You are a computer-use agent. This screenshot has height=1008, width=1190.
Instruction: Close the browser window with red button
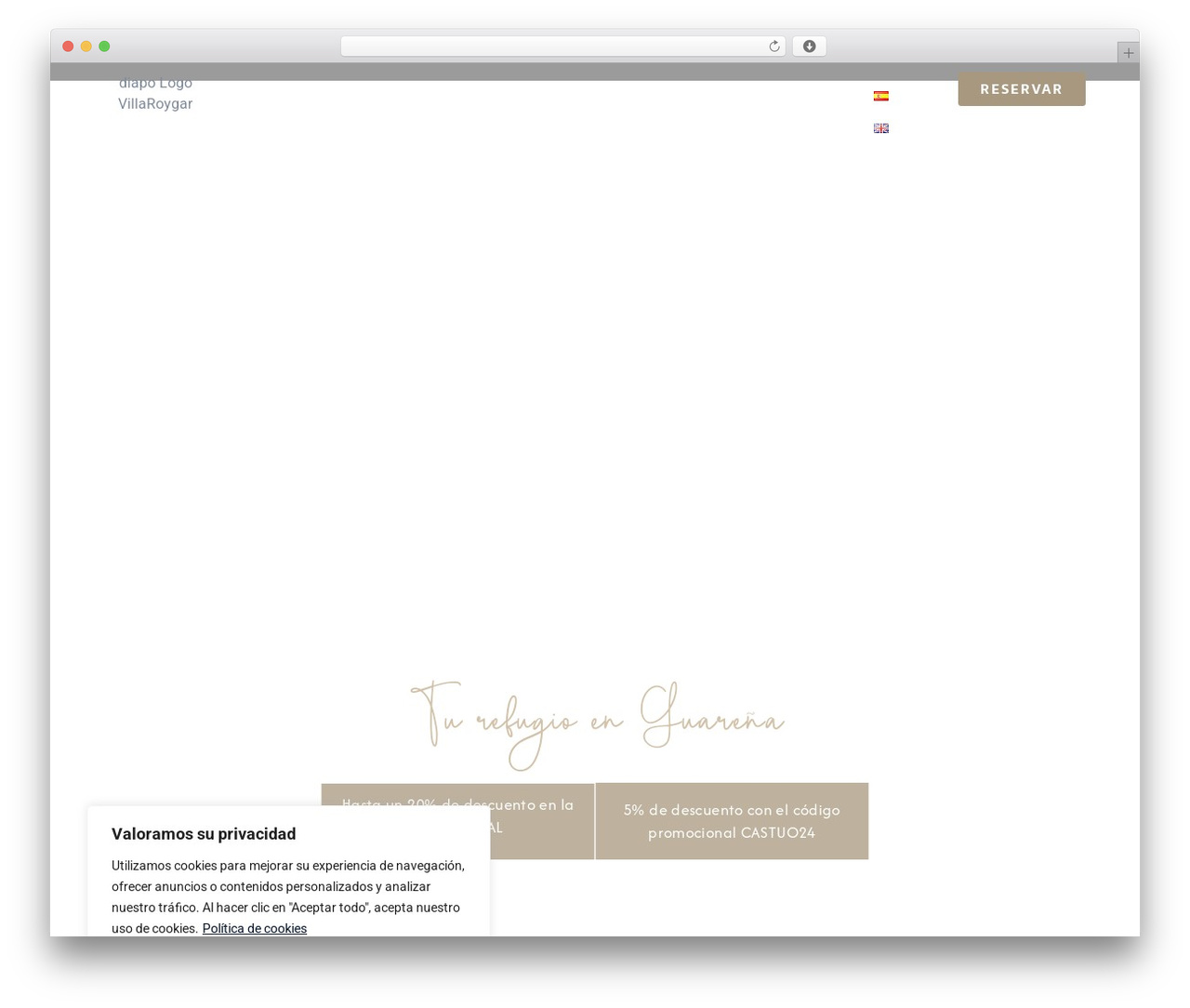coord(68,46)
